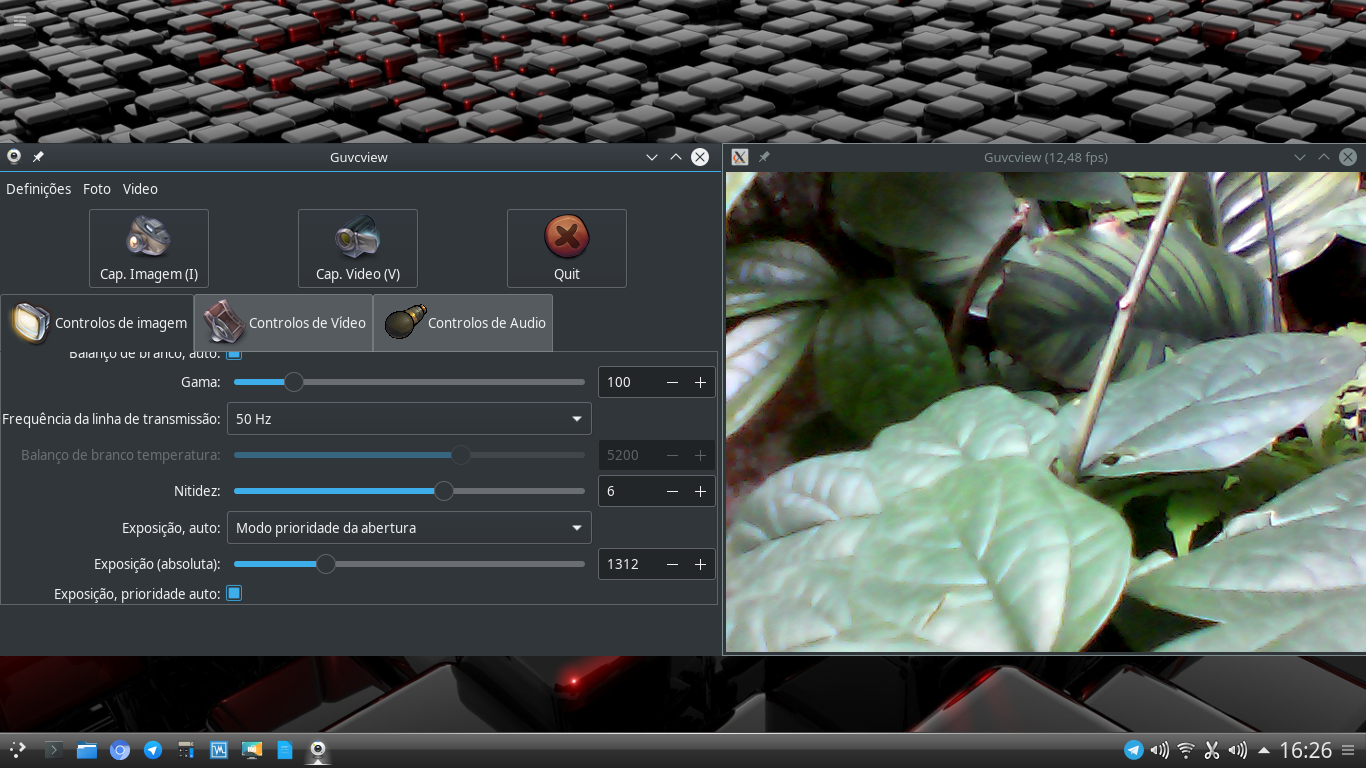
Task: Click the Quit button
Action: [566, 248]
